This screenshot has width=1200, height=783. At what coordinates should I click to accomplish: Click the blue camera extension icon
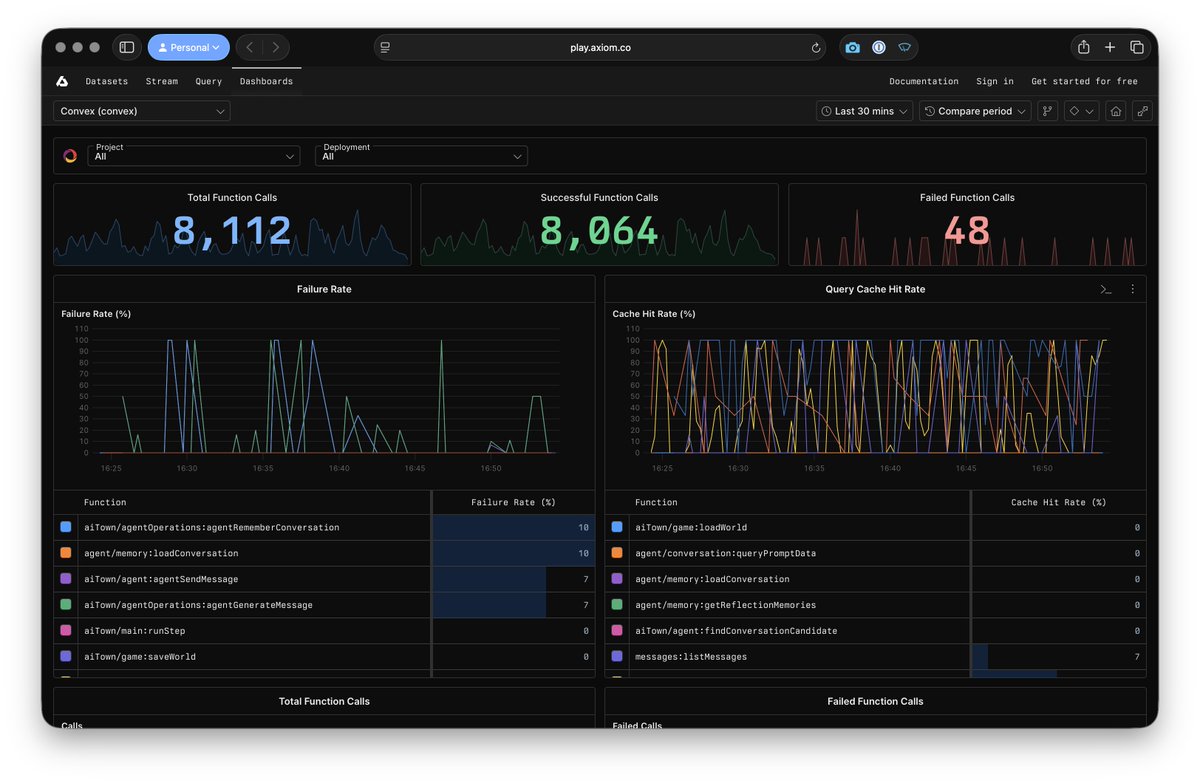(x=852, y=47)
